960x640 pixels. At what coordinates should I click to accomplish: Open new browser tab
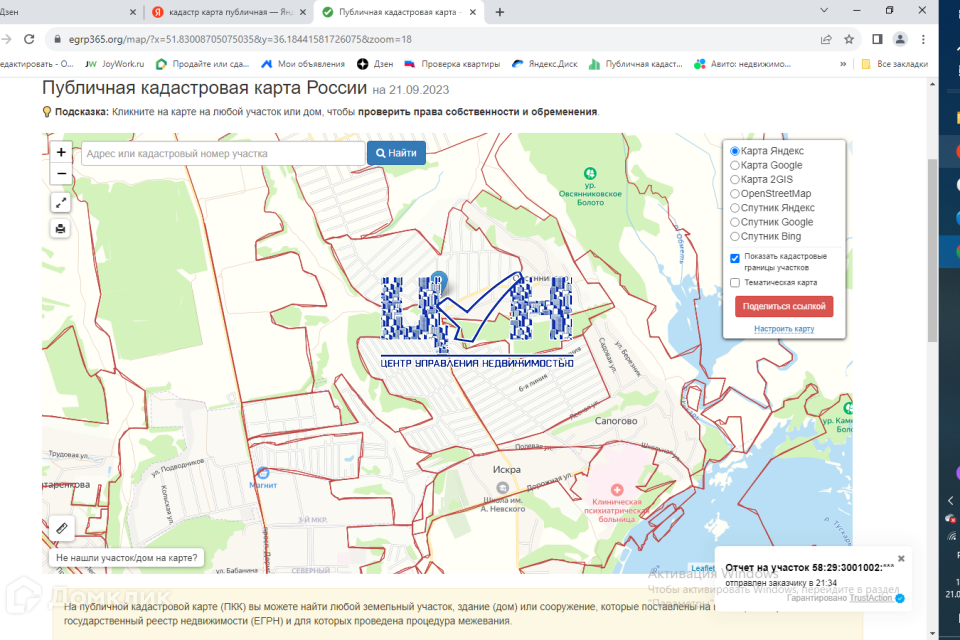coord(500,12)
